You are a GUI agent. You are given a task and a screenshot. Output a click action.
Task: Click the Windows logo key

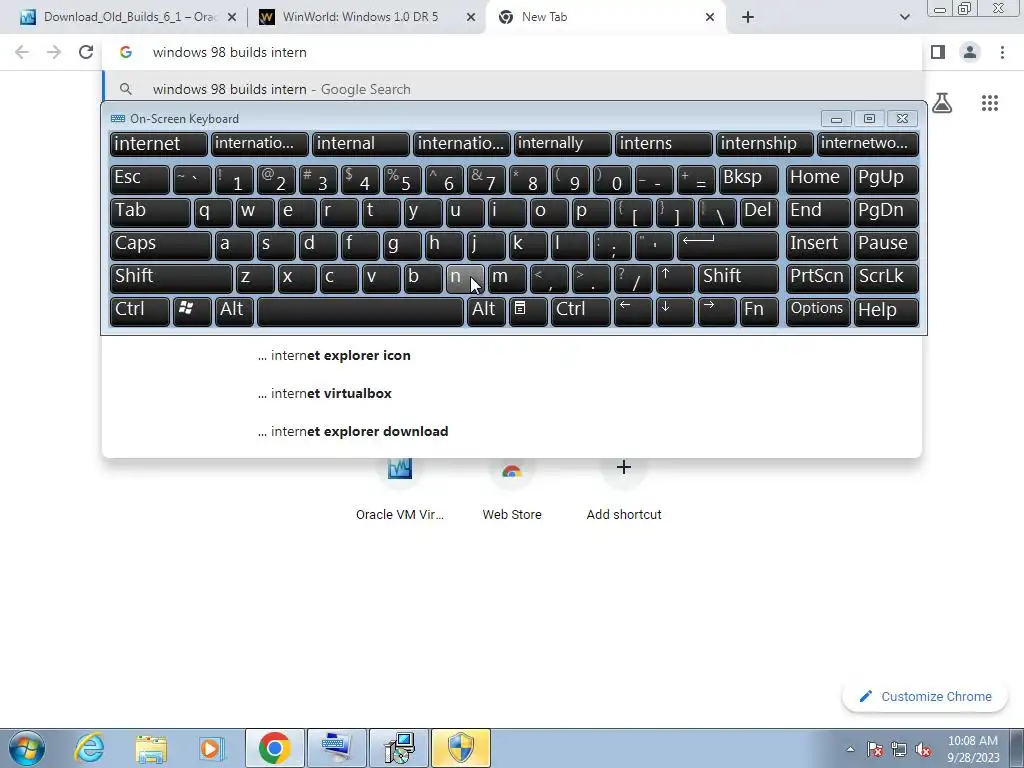point(192,311)
